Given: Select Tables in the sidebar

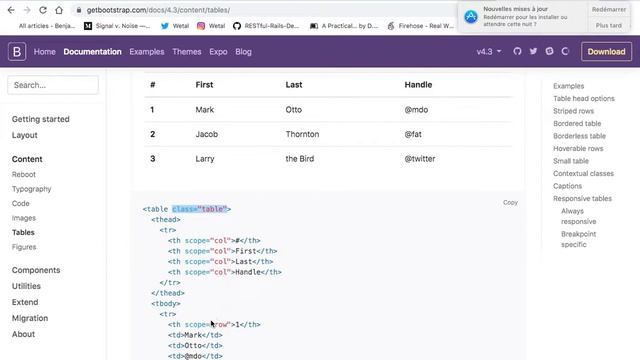Looking at the screenshot, I should [23, 232].
